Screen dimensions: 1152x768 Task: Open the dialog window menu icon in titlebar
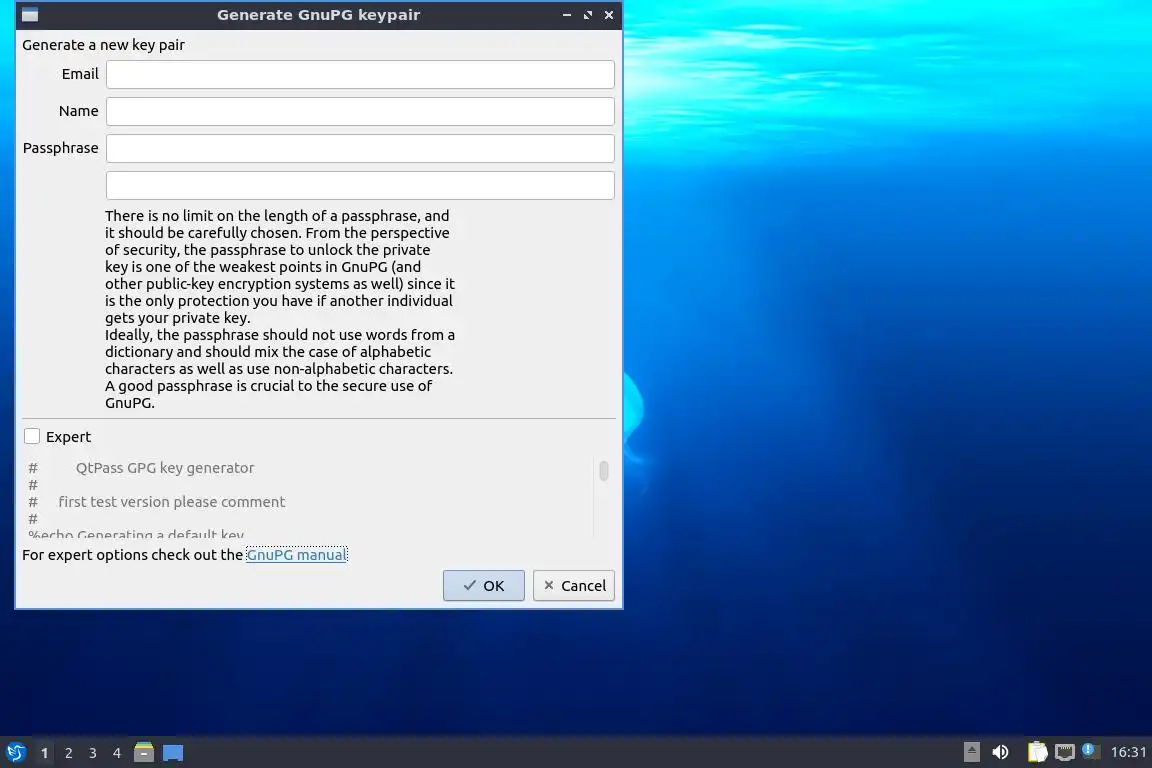coord(29,15)
